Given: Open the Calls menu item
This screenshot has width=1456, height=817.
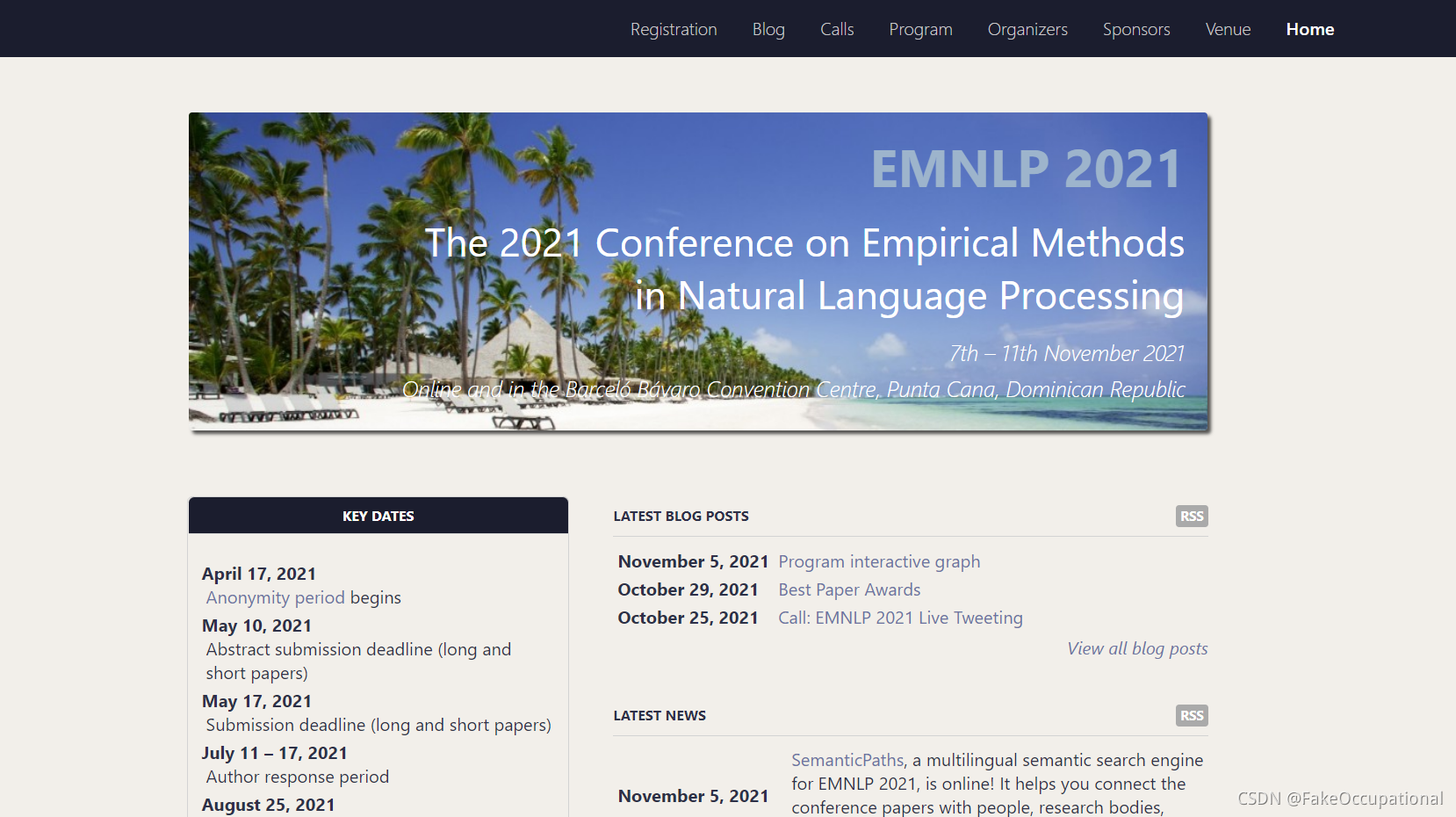Looking at the screenshot, I should click(x=837, y=29).
